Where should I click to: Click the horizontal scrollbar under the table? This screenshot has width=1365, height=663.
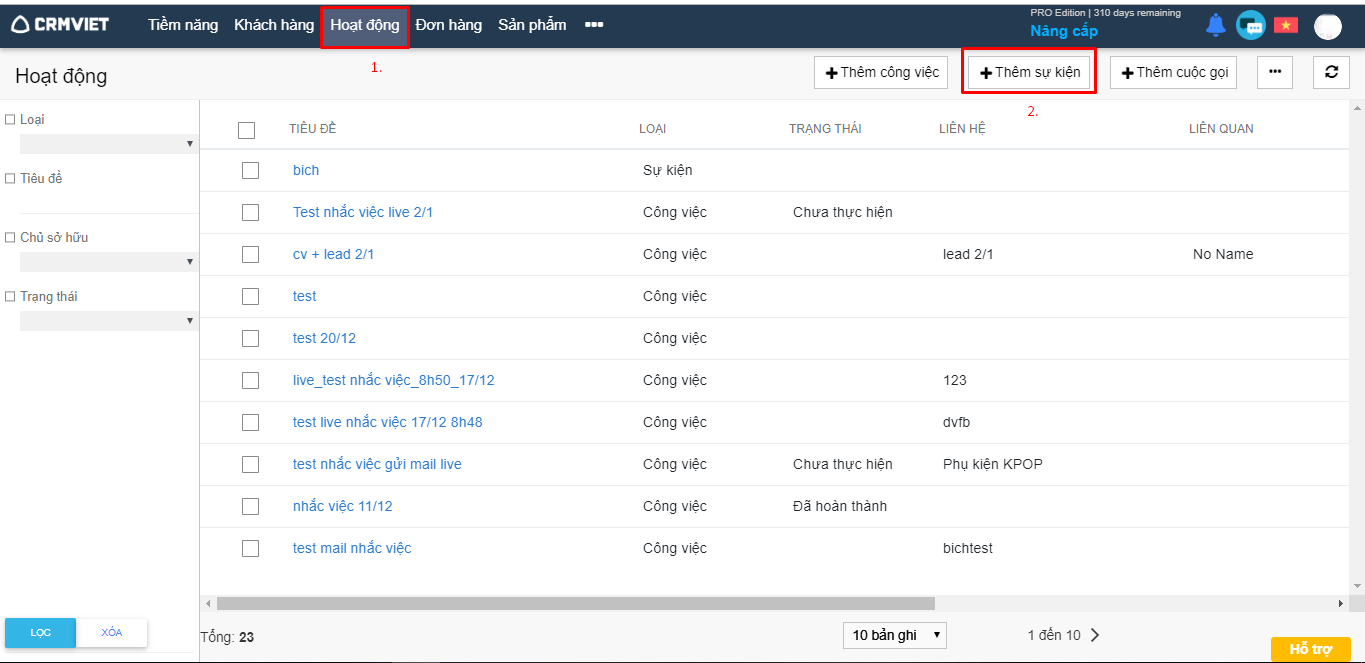[575, 604]
